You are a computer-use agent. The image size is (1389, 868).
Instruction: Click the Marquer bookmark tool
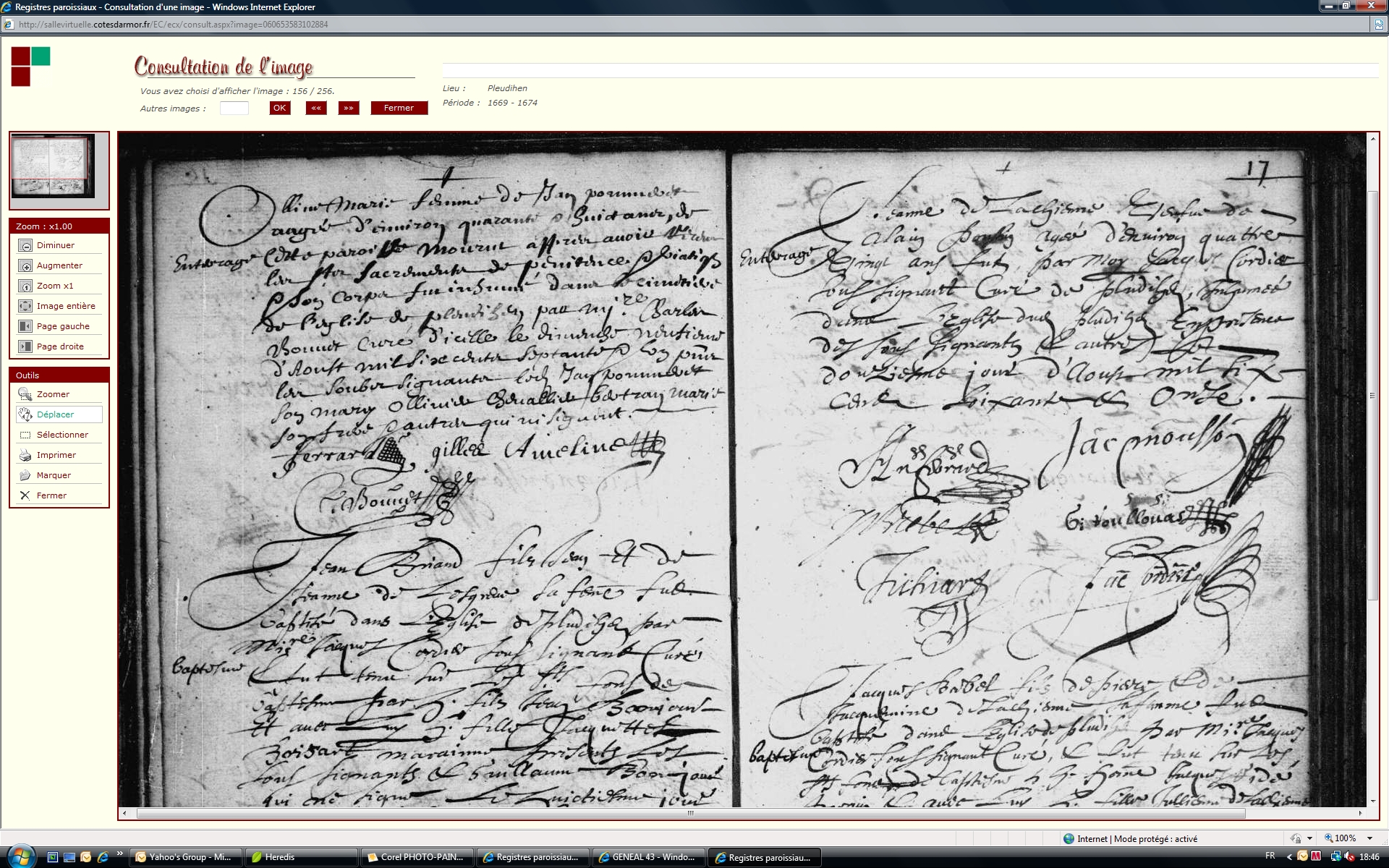25,475
